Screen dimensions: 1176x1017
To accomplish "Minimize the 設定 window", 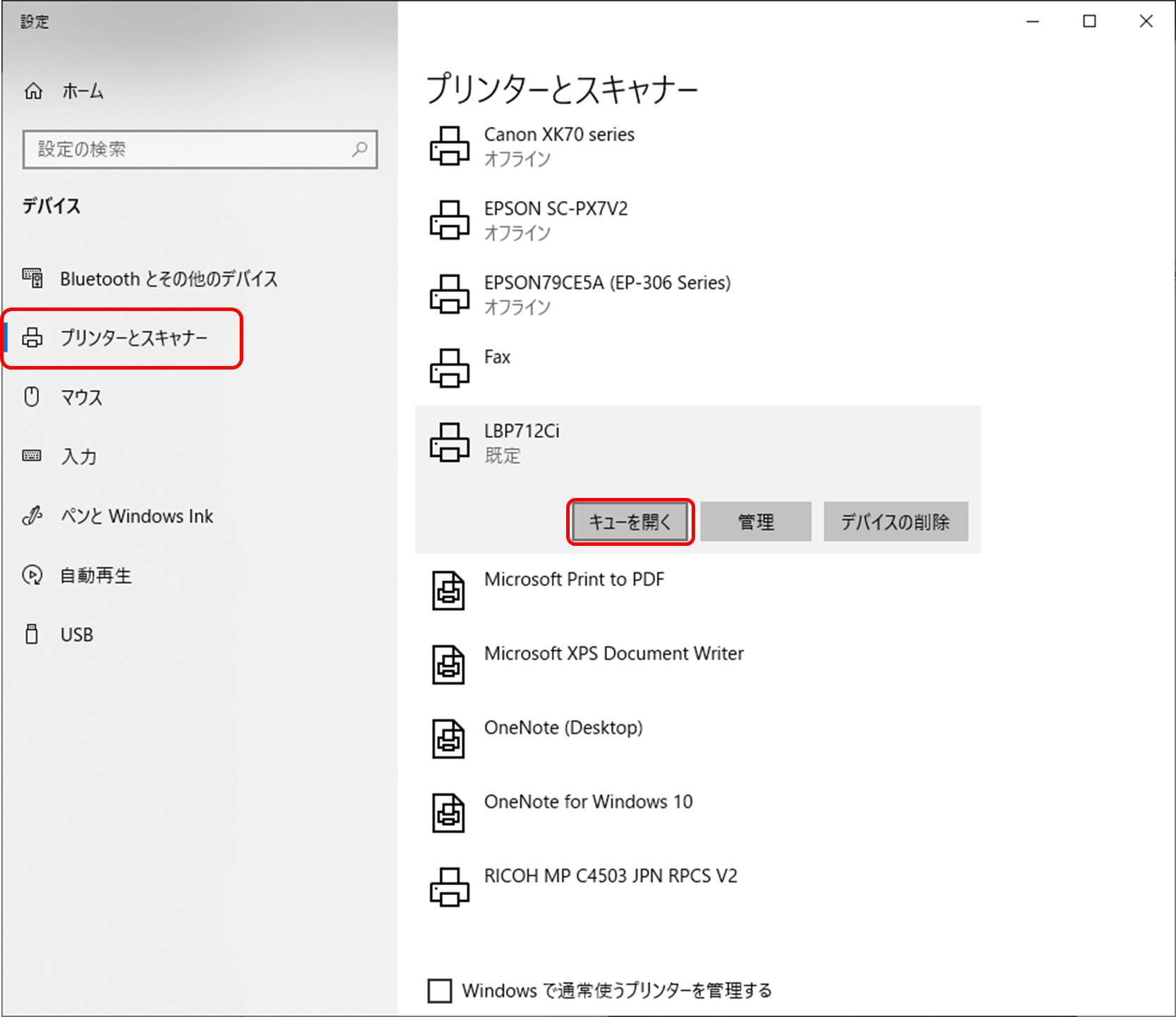I will tap(1033, 21).
